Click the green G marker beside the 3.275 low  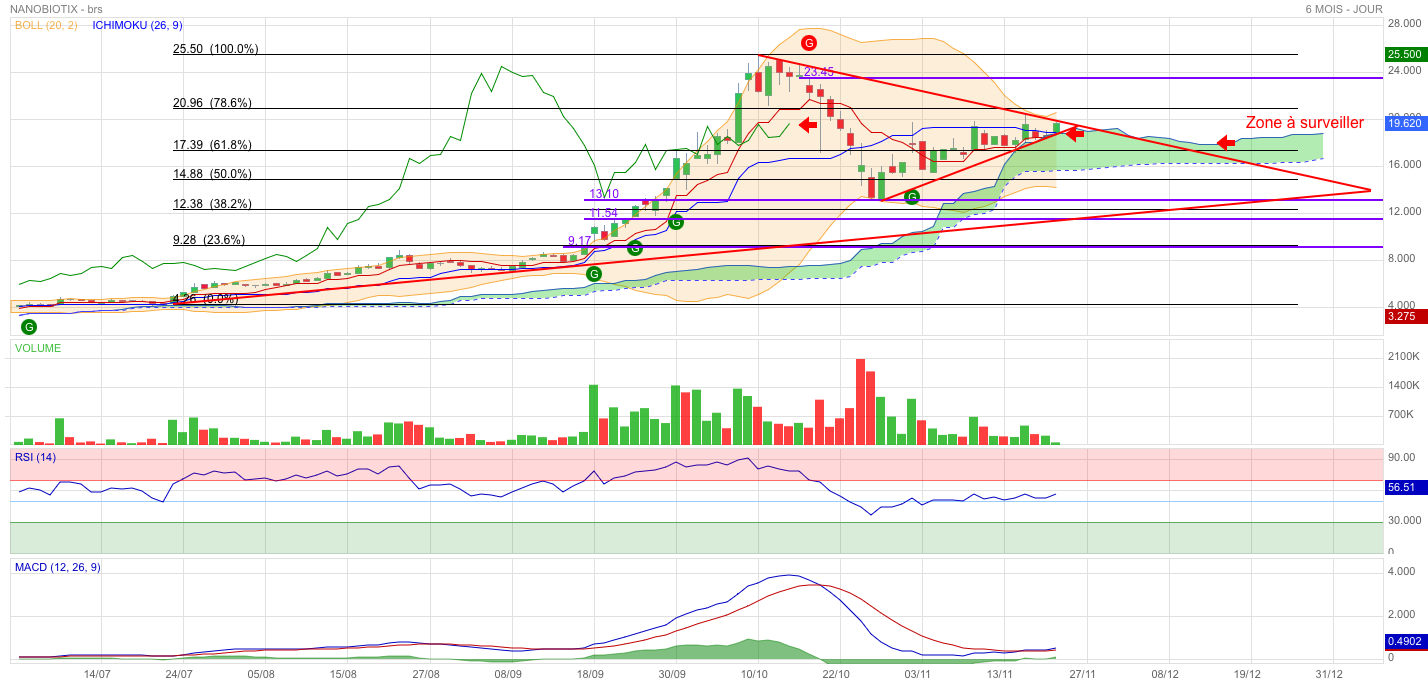29,327
